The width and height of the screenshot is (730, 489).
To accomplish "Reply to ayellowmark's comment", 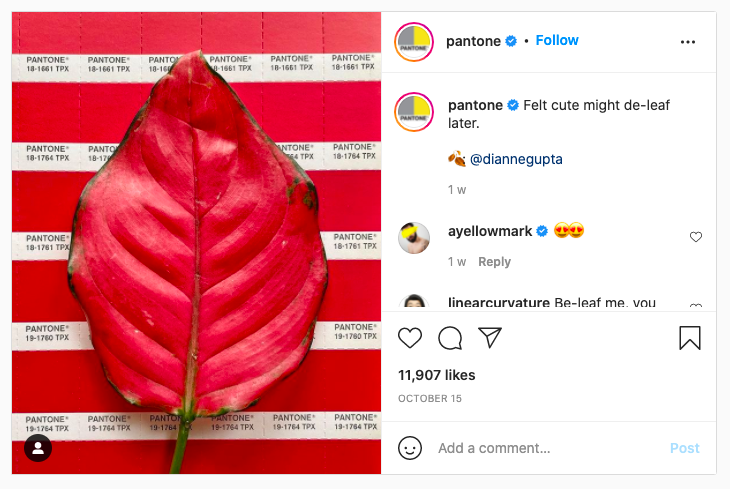I will pyautogui.click(x=494, y=262).
